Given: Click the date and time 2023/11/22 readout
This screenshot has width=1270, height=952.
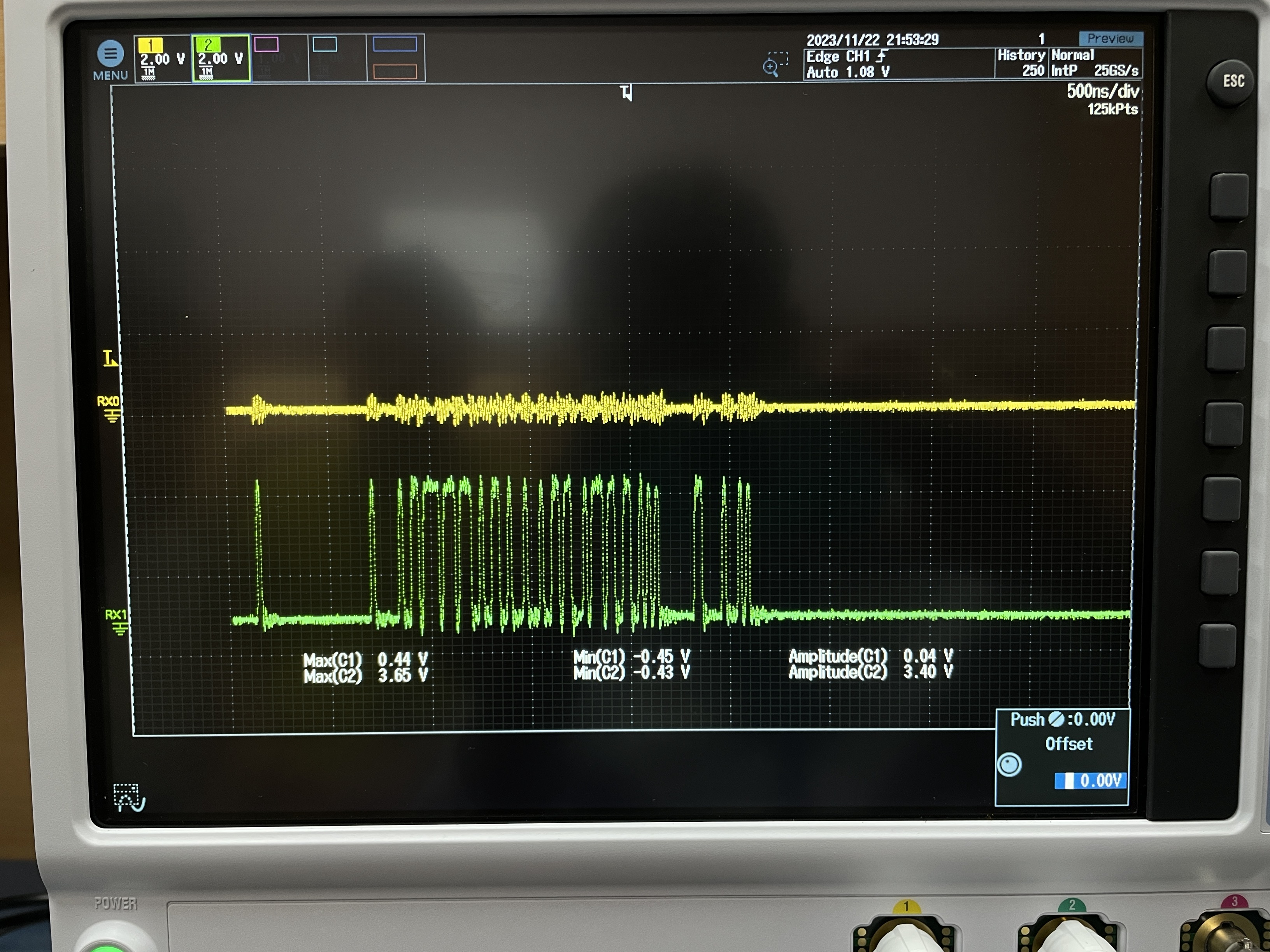Looking at the screenshot, I should click(872, 40).
